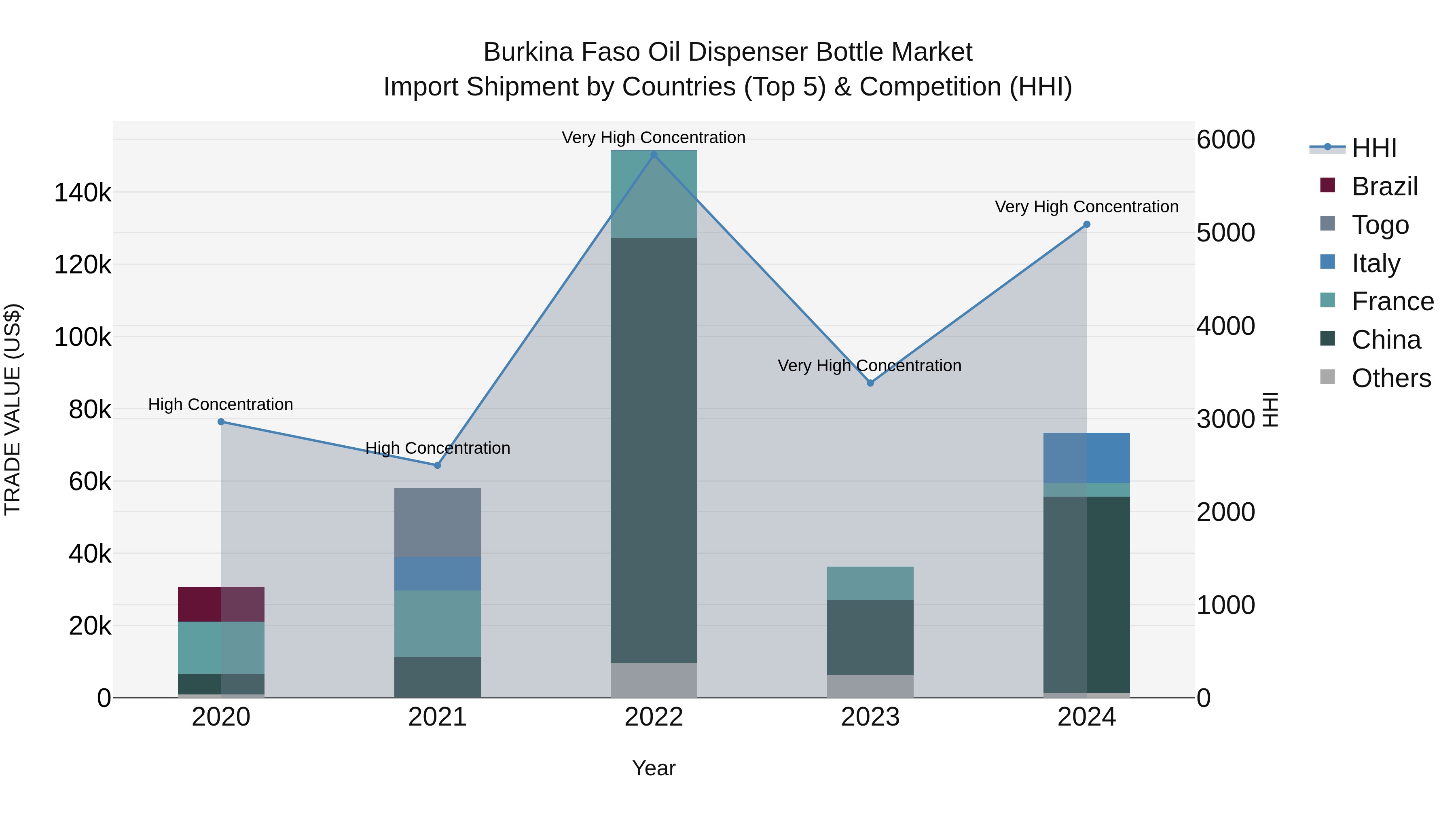
Task: Click the 2024 x-axis year label
Action: (1086, 717)
